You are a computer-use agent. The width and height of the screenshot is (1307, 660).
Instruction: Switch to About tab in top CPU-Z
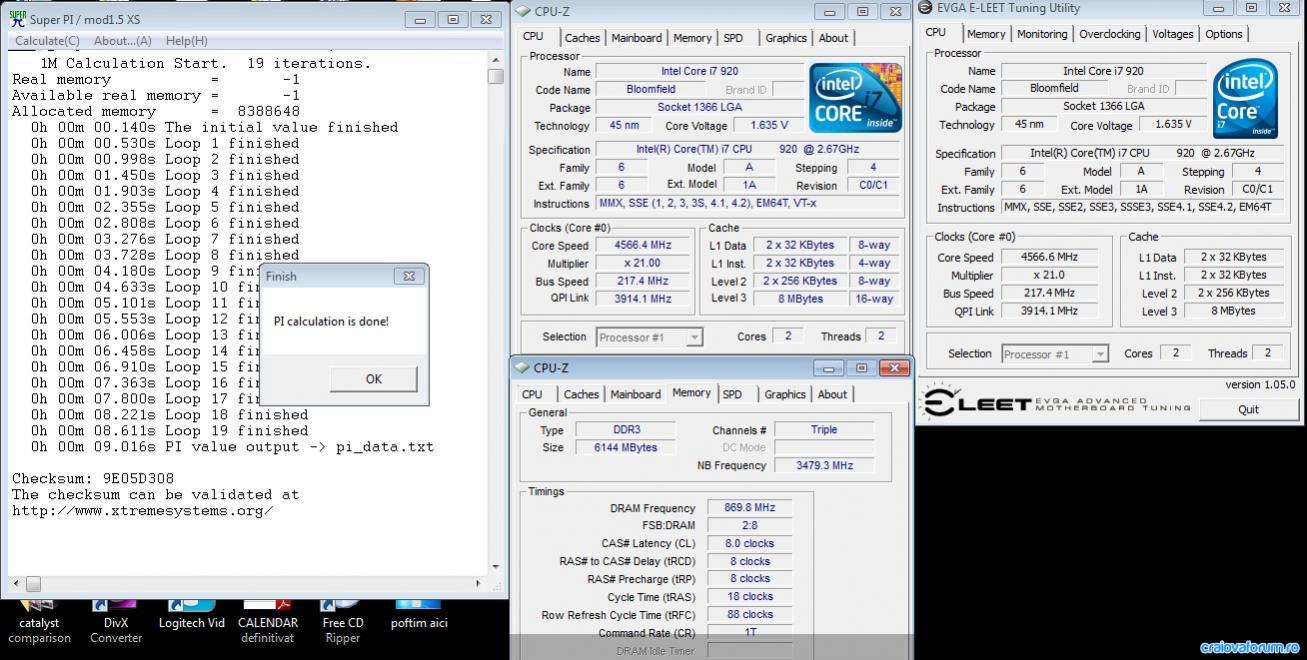[833, 38]
